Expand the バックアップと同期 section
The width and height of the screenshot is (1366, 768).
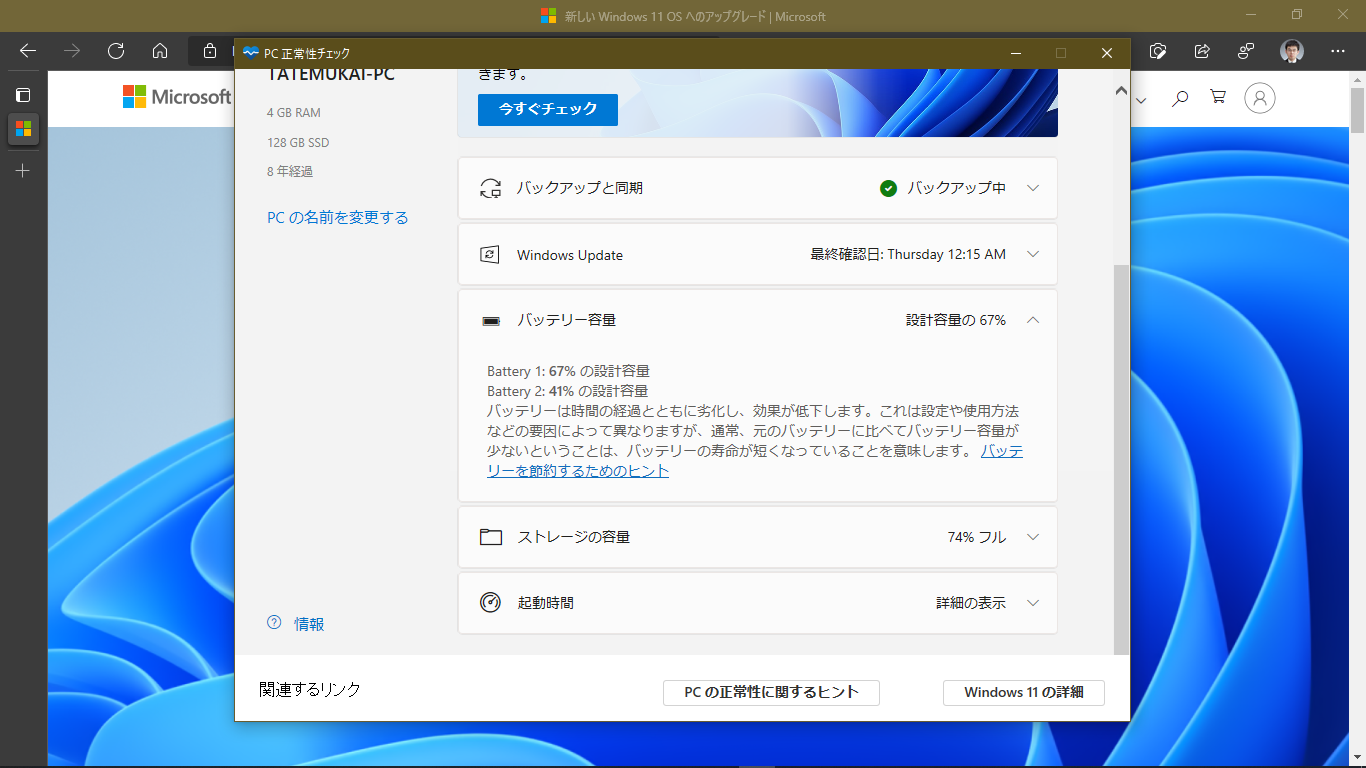tap(1033, 188)
